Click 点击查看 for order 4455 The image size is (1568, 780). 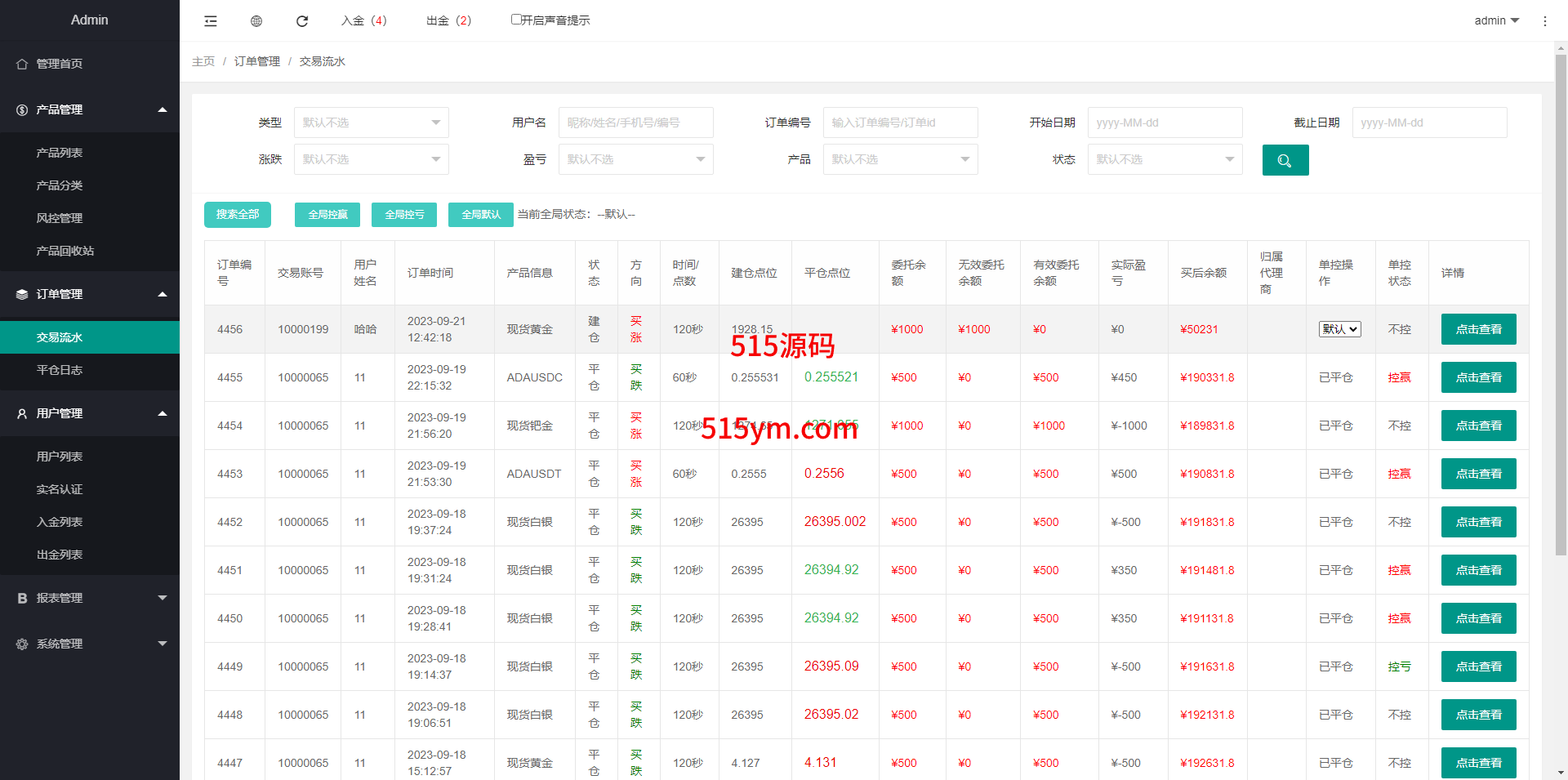pos(1478,377)
